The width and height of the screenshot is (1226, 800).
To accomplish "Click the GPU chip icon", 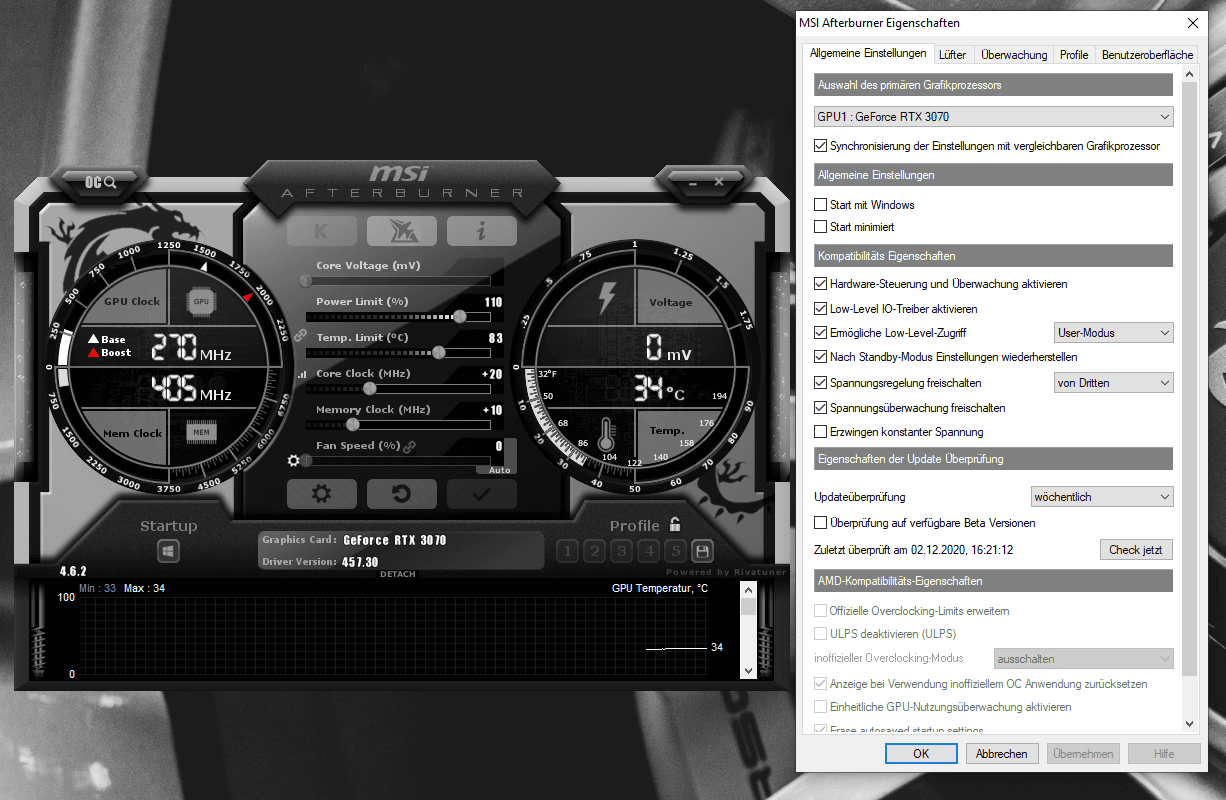I will pos(201,300).
